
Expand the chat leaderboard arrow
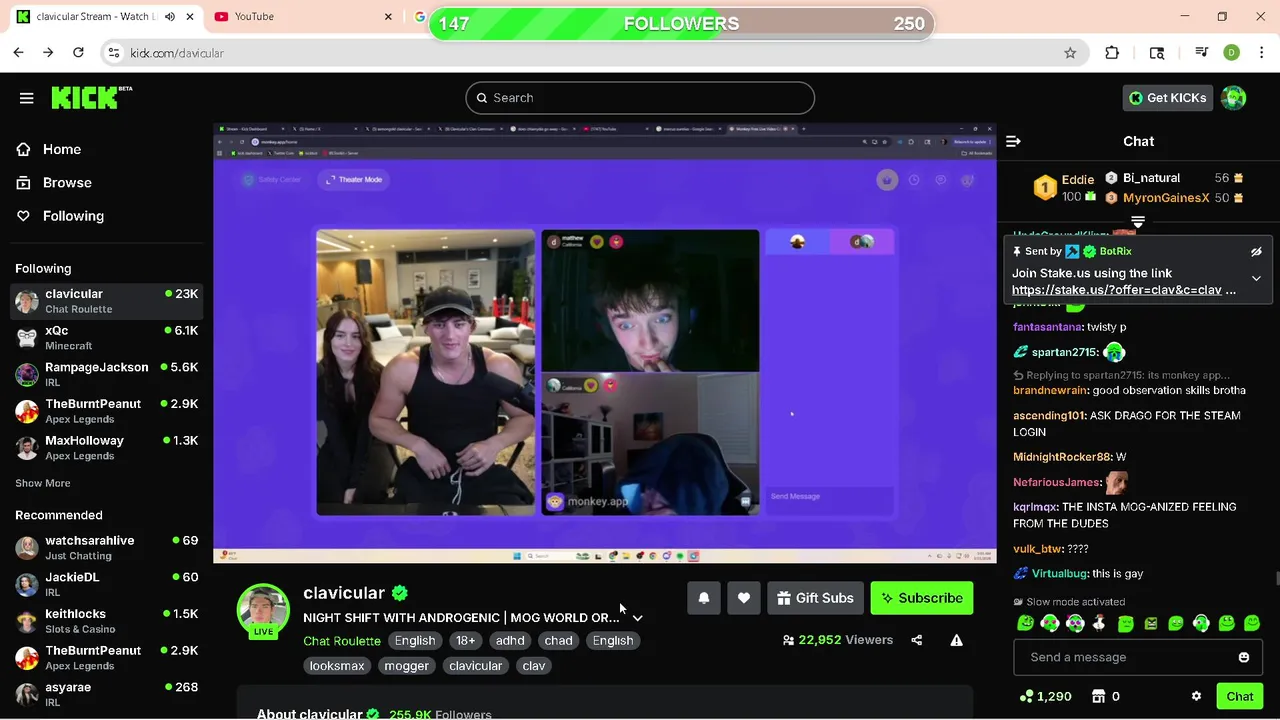click(1138, 222)
